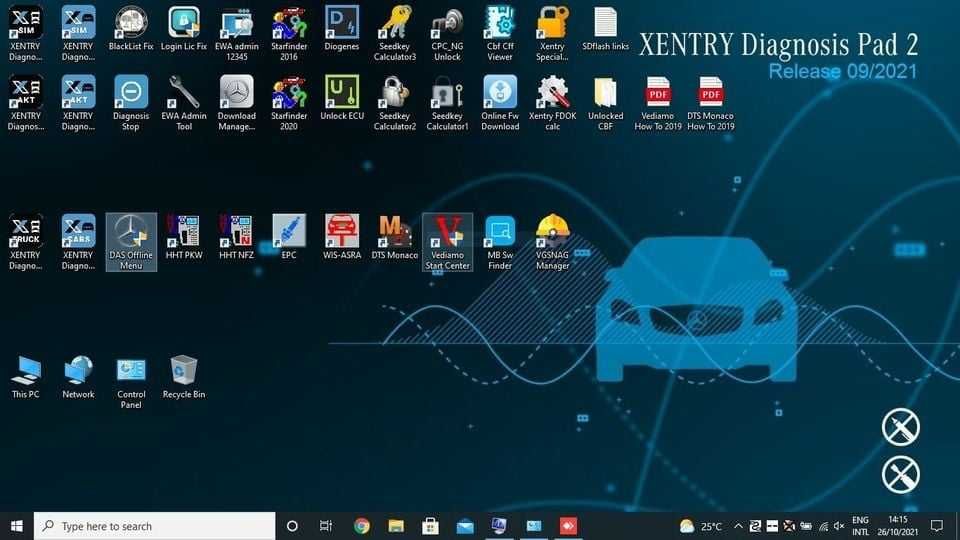The height and width of the screenshot is (540, 960).
Task: Open the Xentry Special padlock shortcut
Action: coord(553,33)
